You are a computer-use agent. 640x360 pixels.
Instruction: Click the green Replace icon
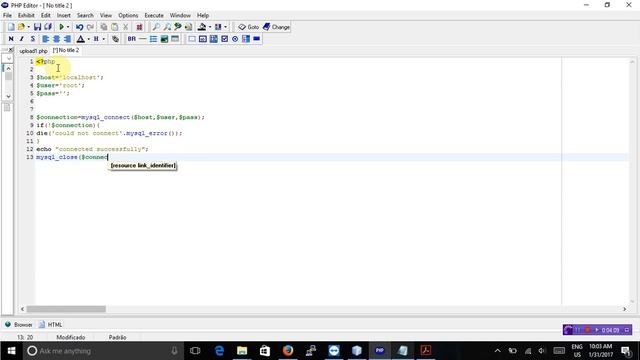(178, 27)
